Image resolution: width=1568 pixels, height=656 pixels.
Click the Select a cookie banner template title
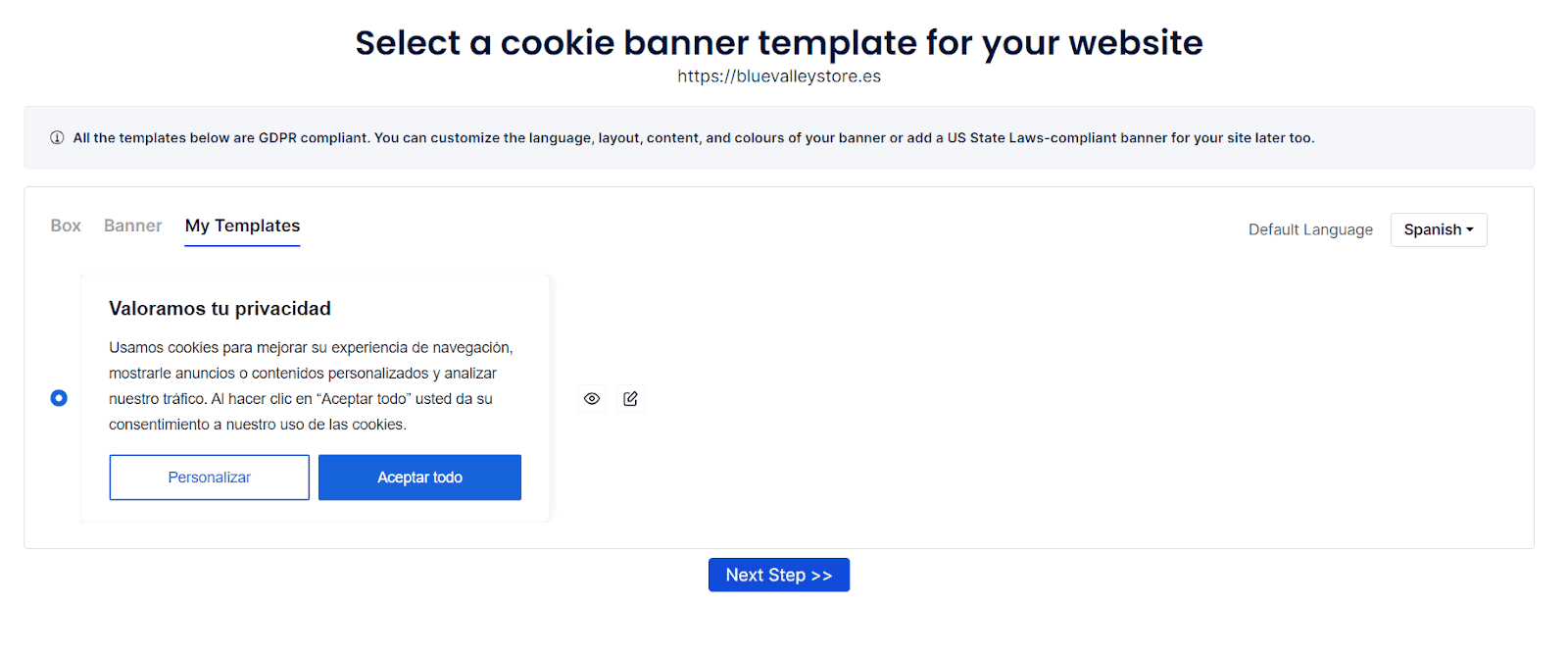(x=779, y=42)
